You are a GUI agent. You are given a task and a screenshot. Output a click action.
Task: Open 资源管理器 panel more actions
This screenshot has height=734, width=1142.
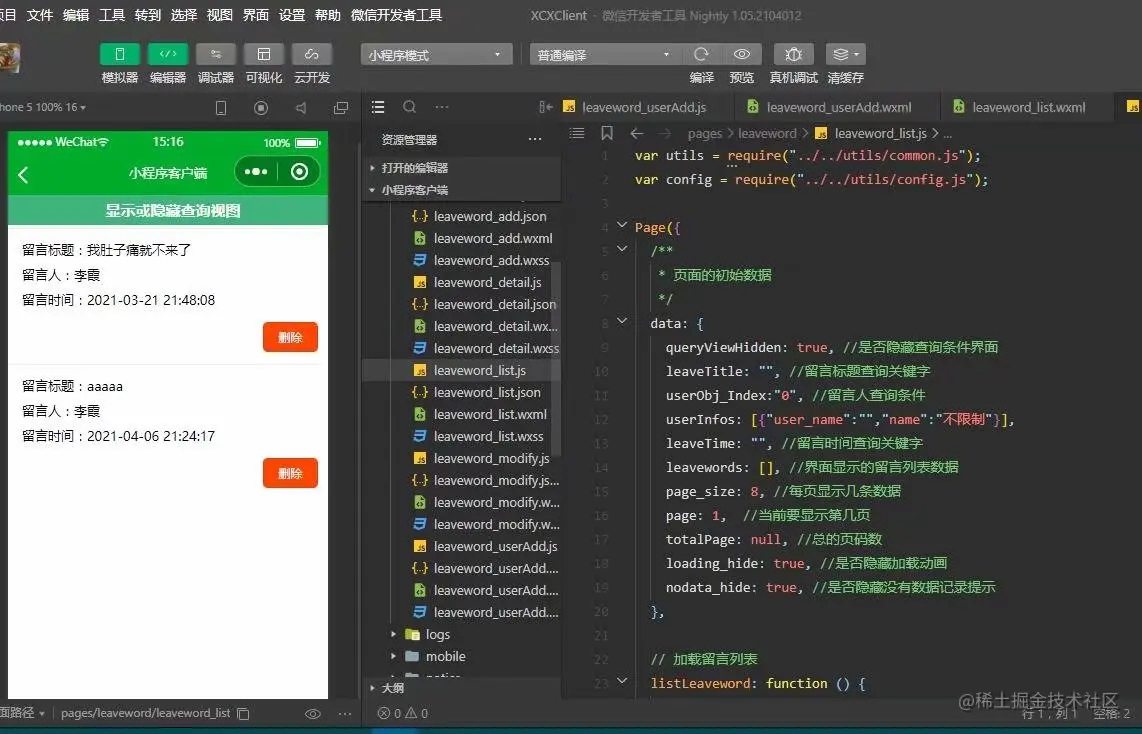535,139
